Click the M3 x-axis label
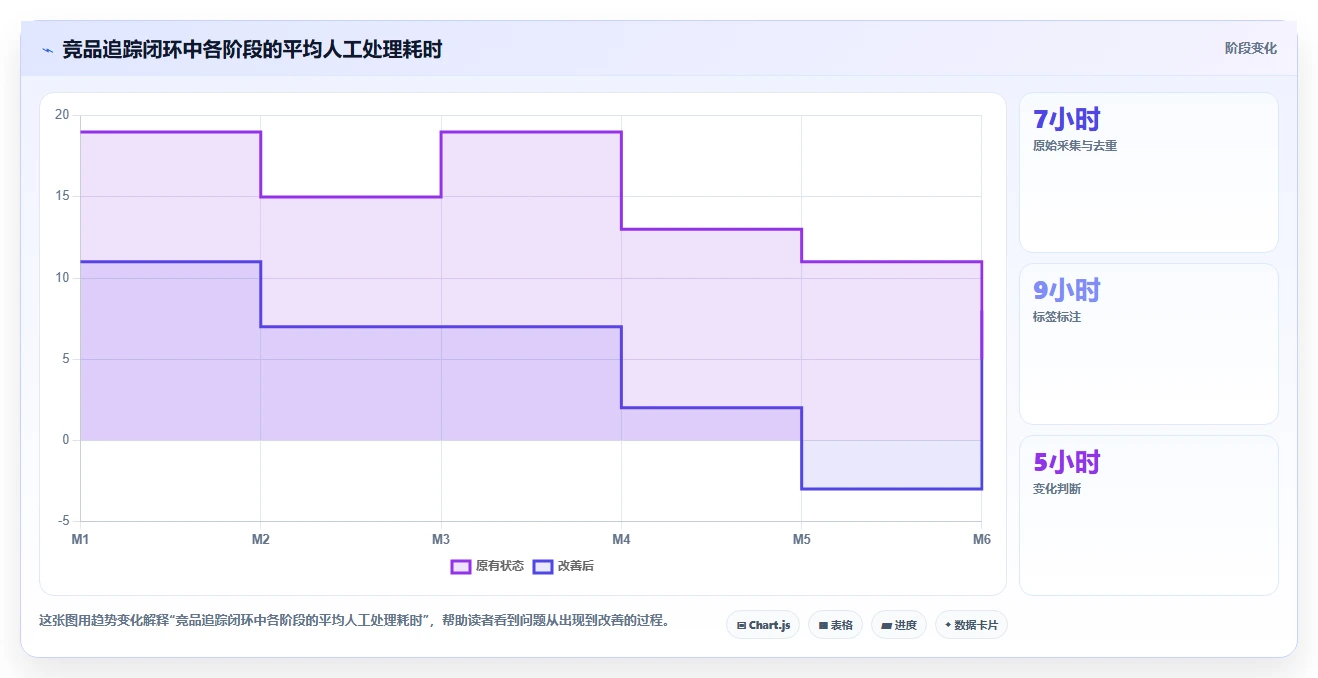1318x678 pixels. coord(441,540)
